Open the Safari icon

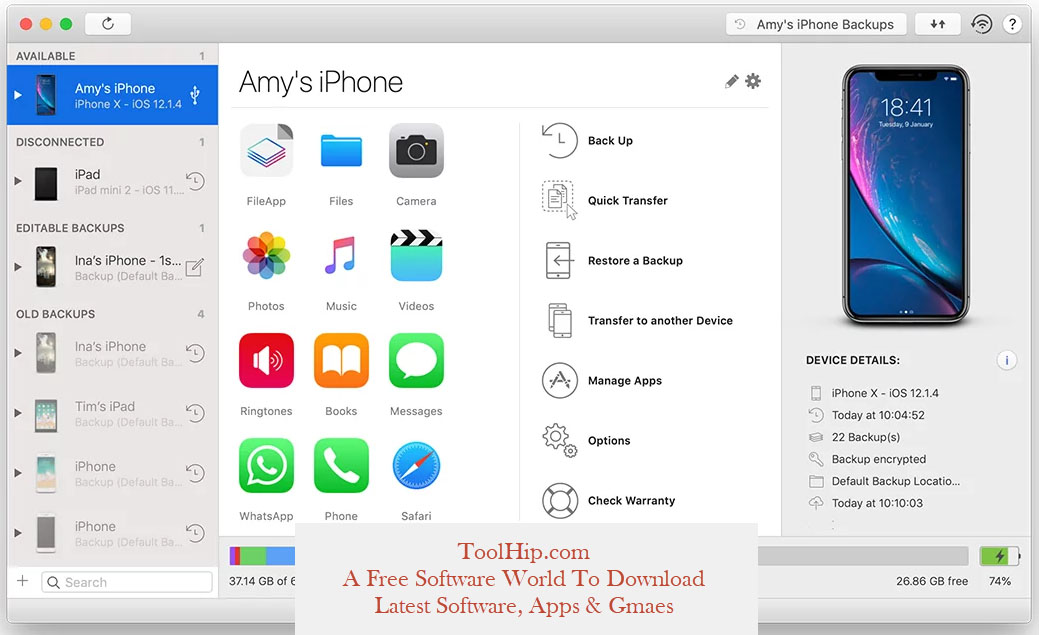coord(416,465)
